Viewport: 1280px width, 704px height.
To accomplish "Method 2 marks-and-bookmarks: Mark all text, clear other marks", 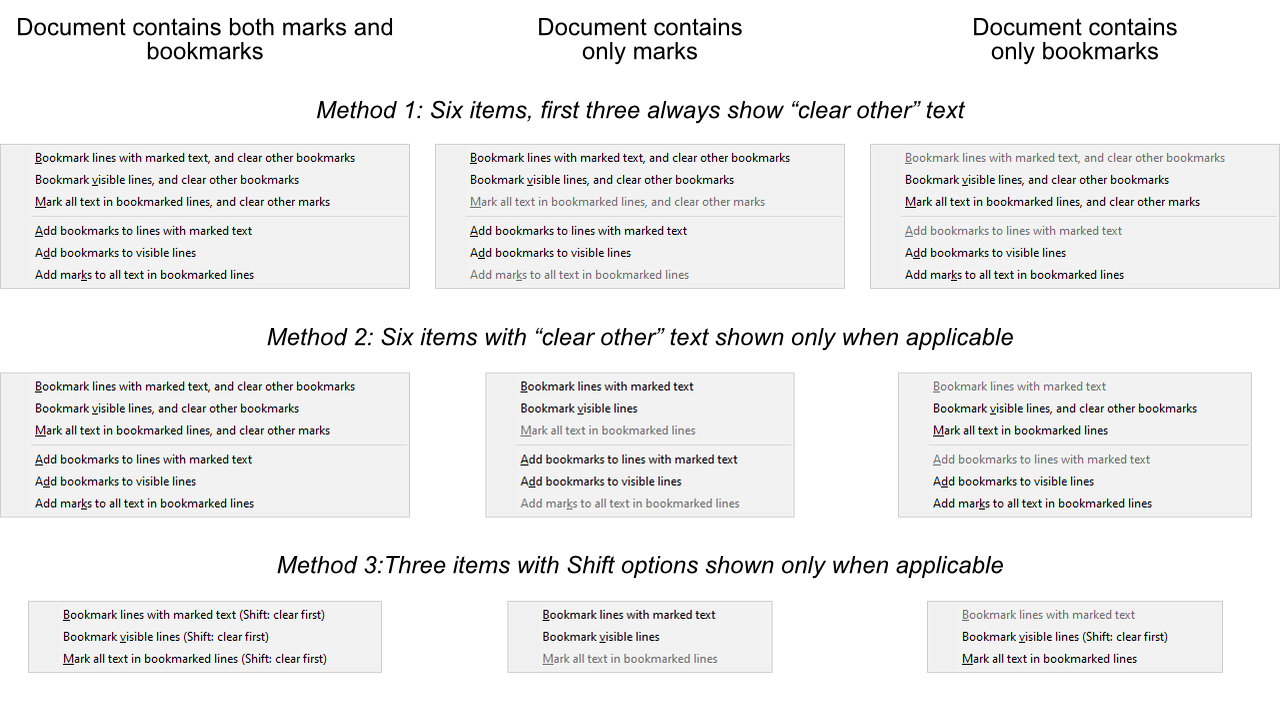I will click(x=205, y=430).
